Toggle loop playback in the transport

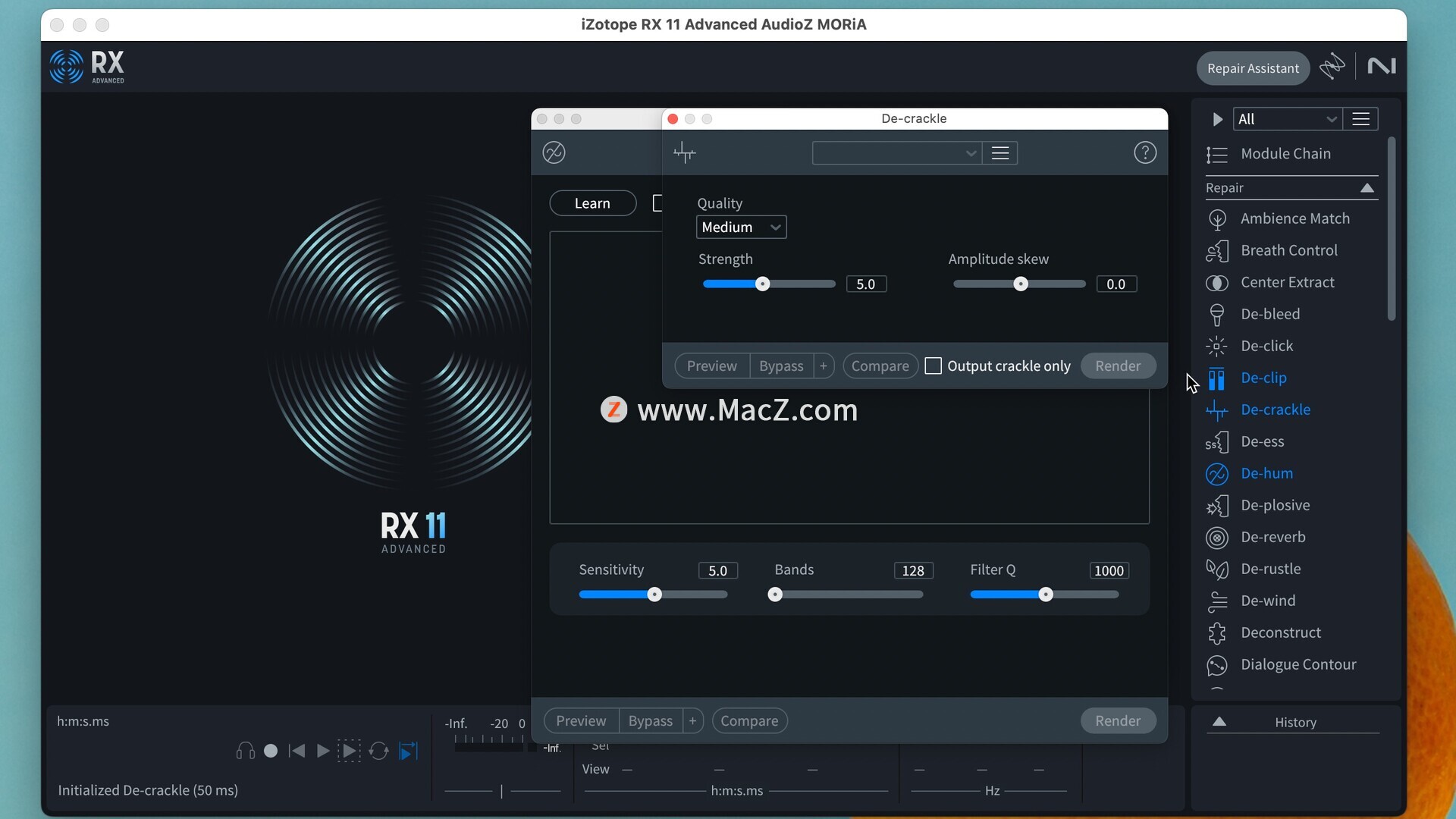point(378,751)
